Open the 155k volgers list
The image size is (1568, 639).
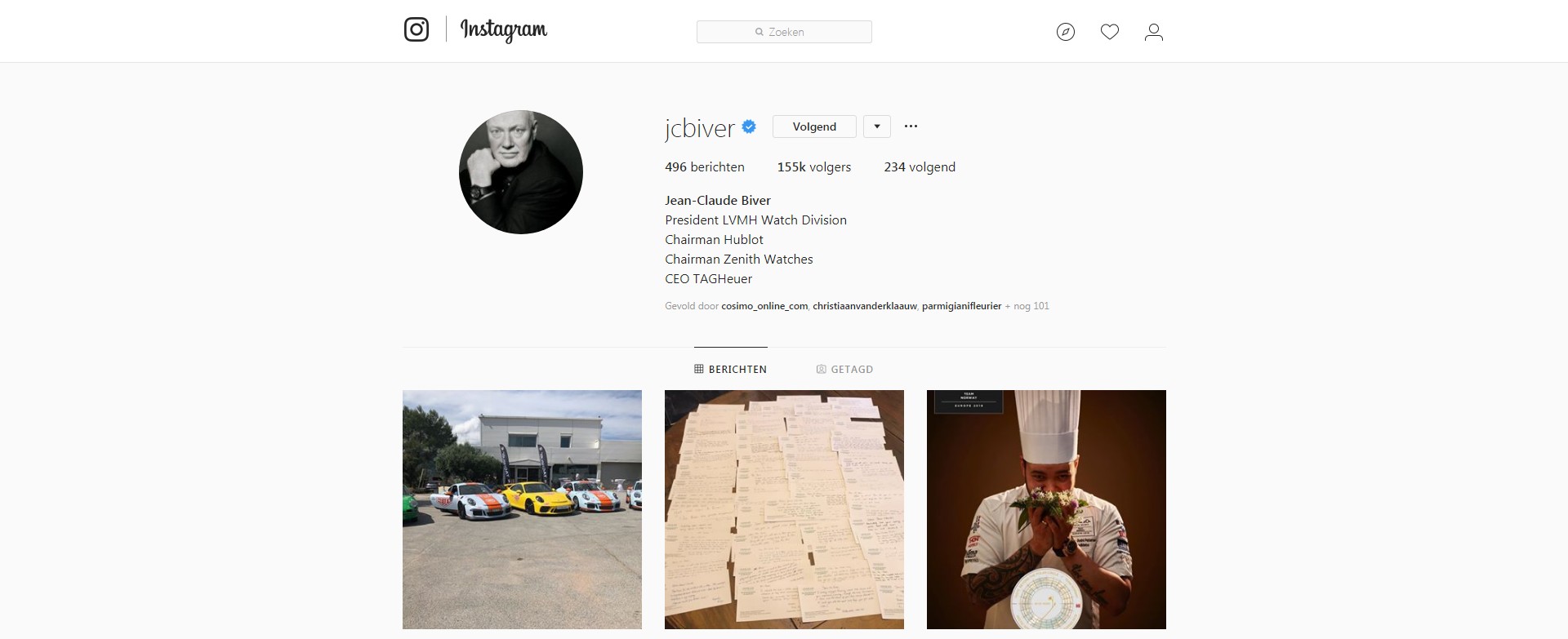tap(814, 166)
